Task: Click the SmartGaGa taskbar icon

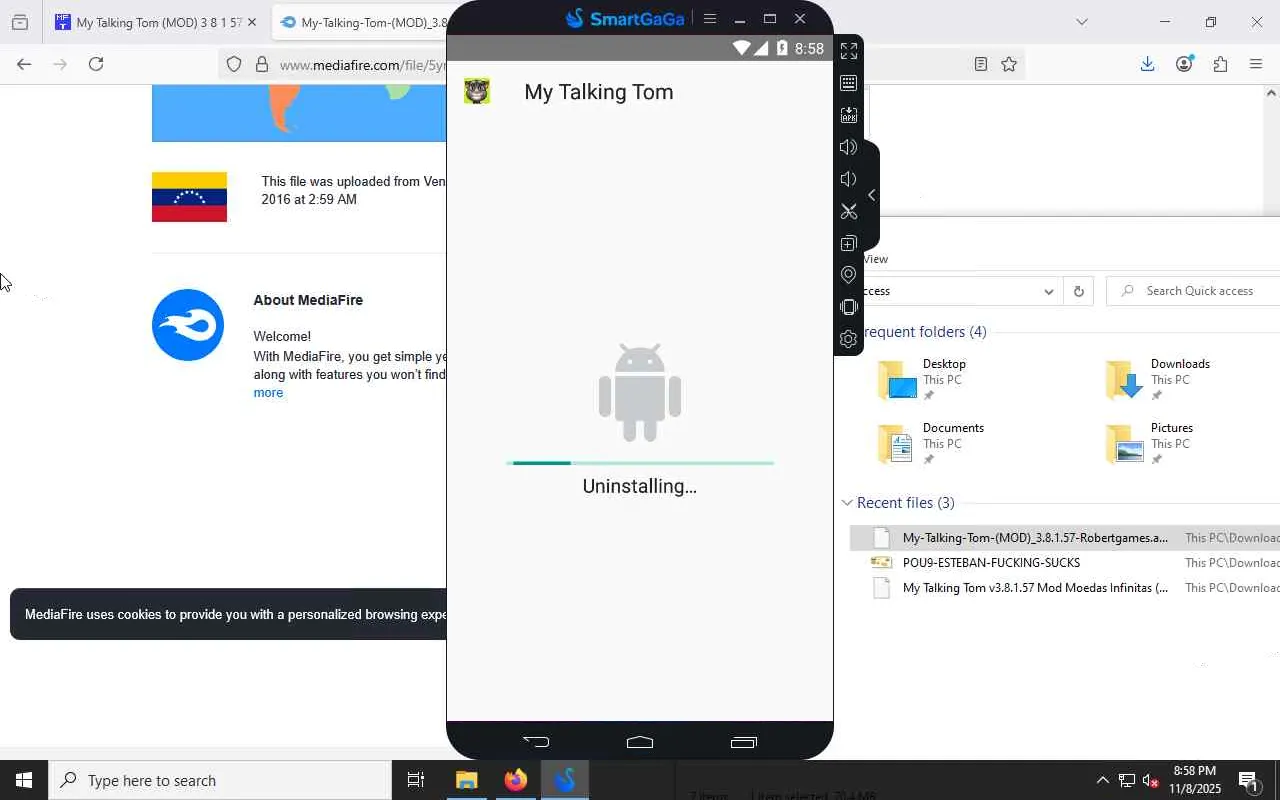Action: point(565,780)
